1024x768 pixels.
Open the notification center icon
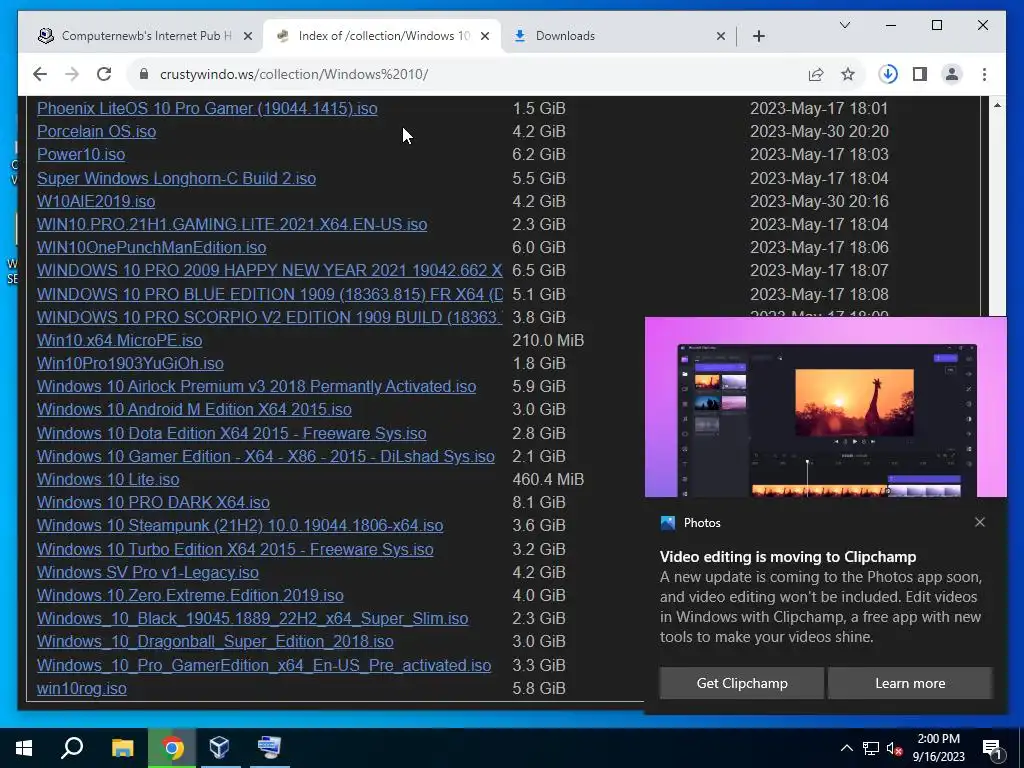coord(993,748)
